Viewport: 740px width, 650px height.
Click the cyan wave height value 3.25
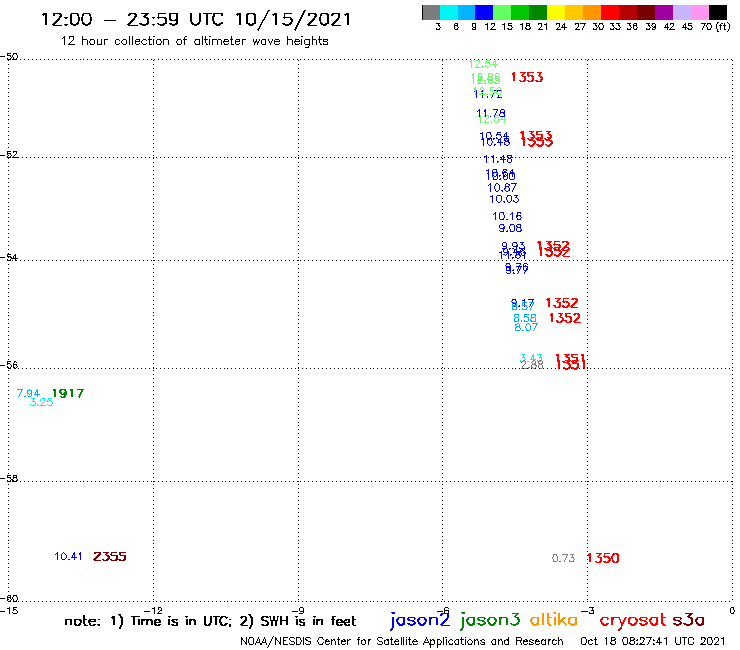click(x=42, y=402)
